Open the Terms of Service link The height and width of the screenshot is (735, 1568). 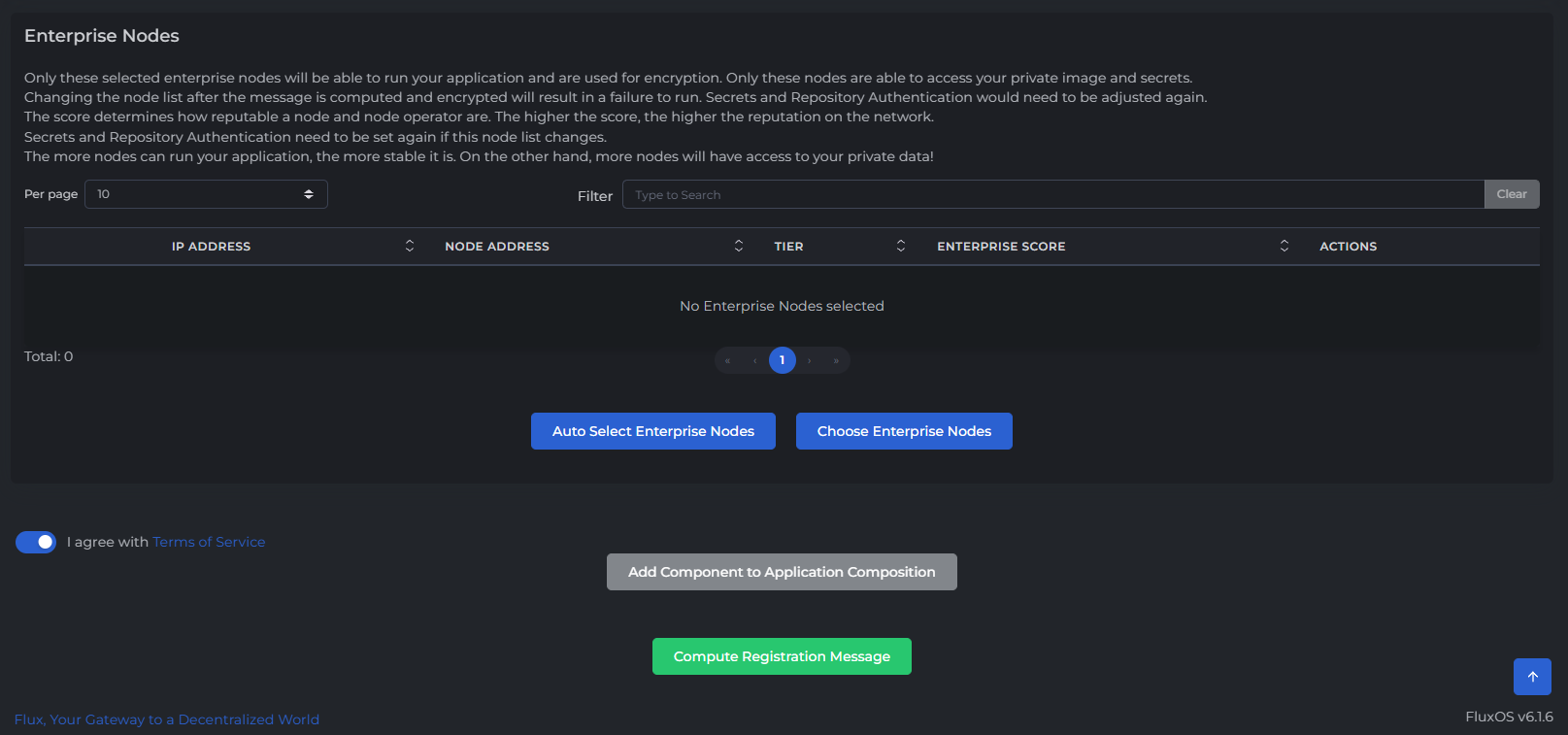point(209,542)
